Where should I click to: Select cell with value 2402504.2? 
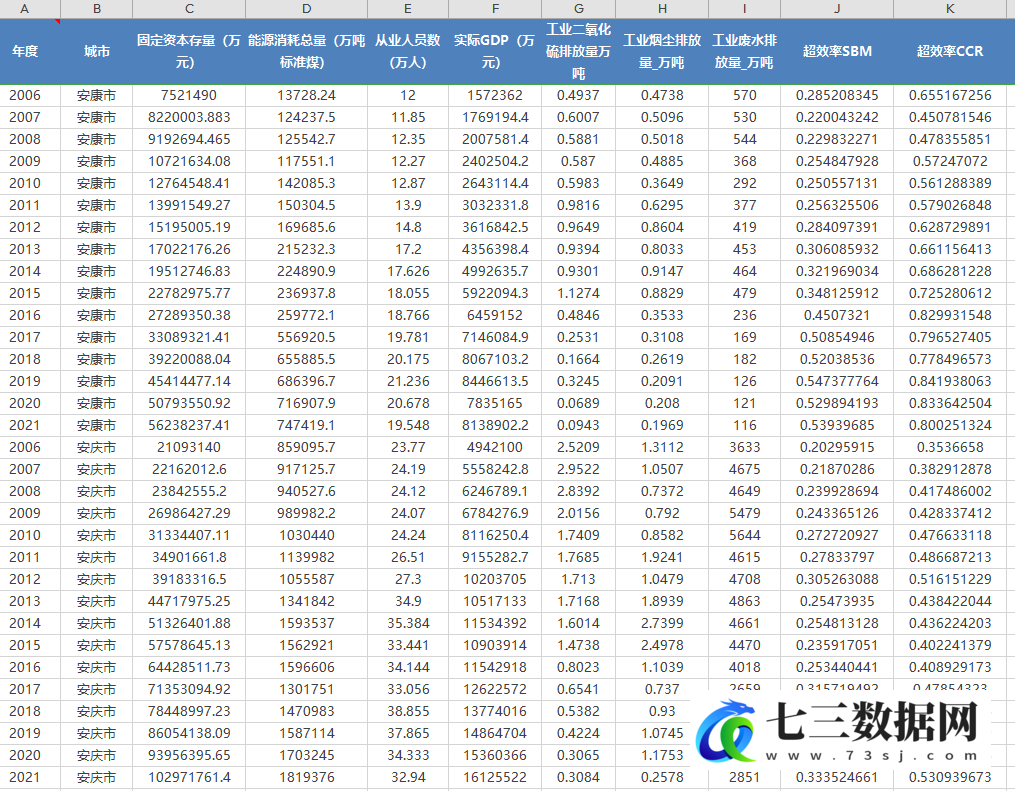tap(495, 161)
